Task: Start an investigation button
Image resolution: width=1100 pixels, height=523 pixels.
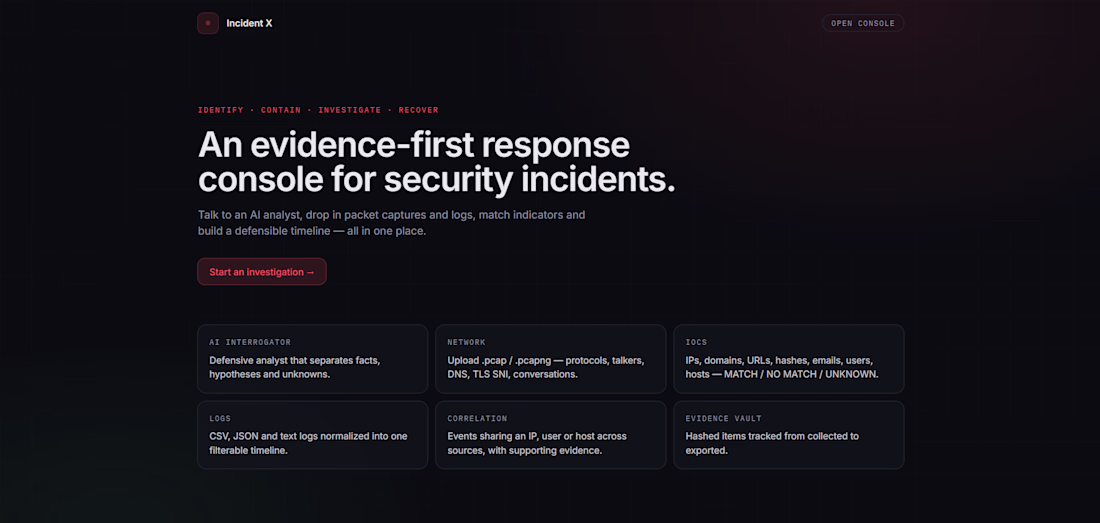Action: point(262,271)
